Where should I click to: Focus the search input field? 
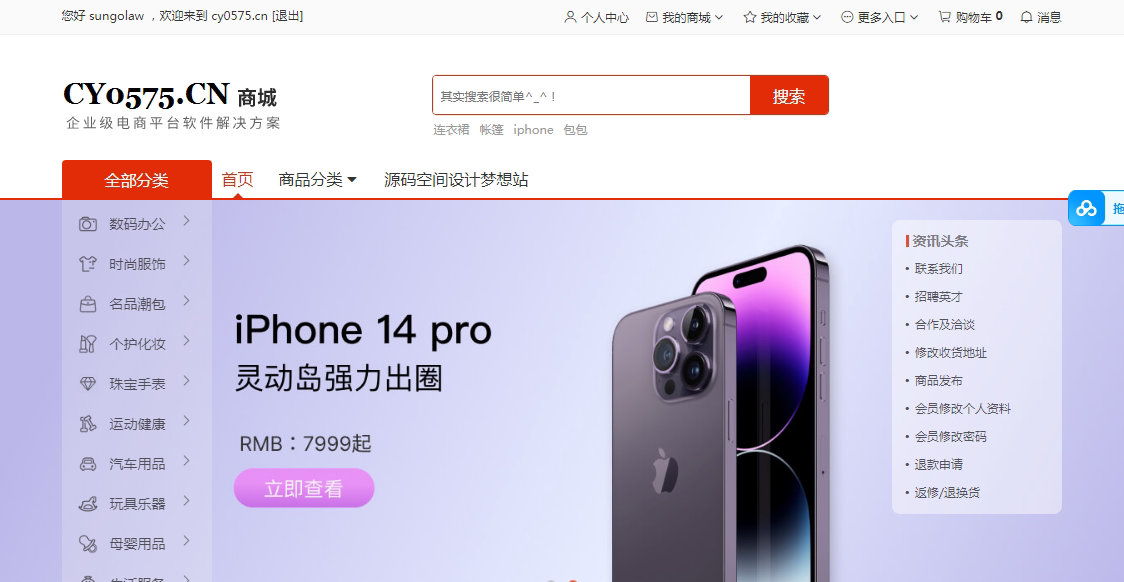click(x=591, y=95)
